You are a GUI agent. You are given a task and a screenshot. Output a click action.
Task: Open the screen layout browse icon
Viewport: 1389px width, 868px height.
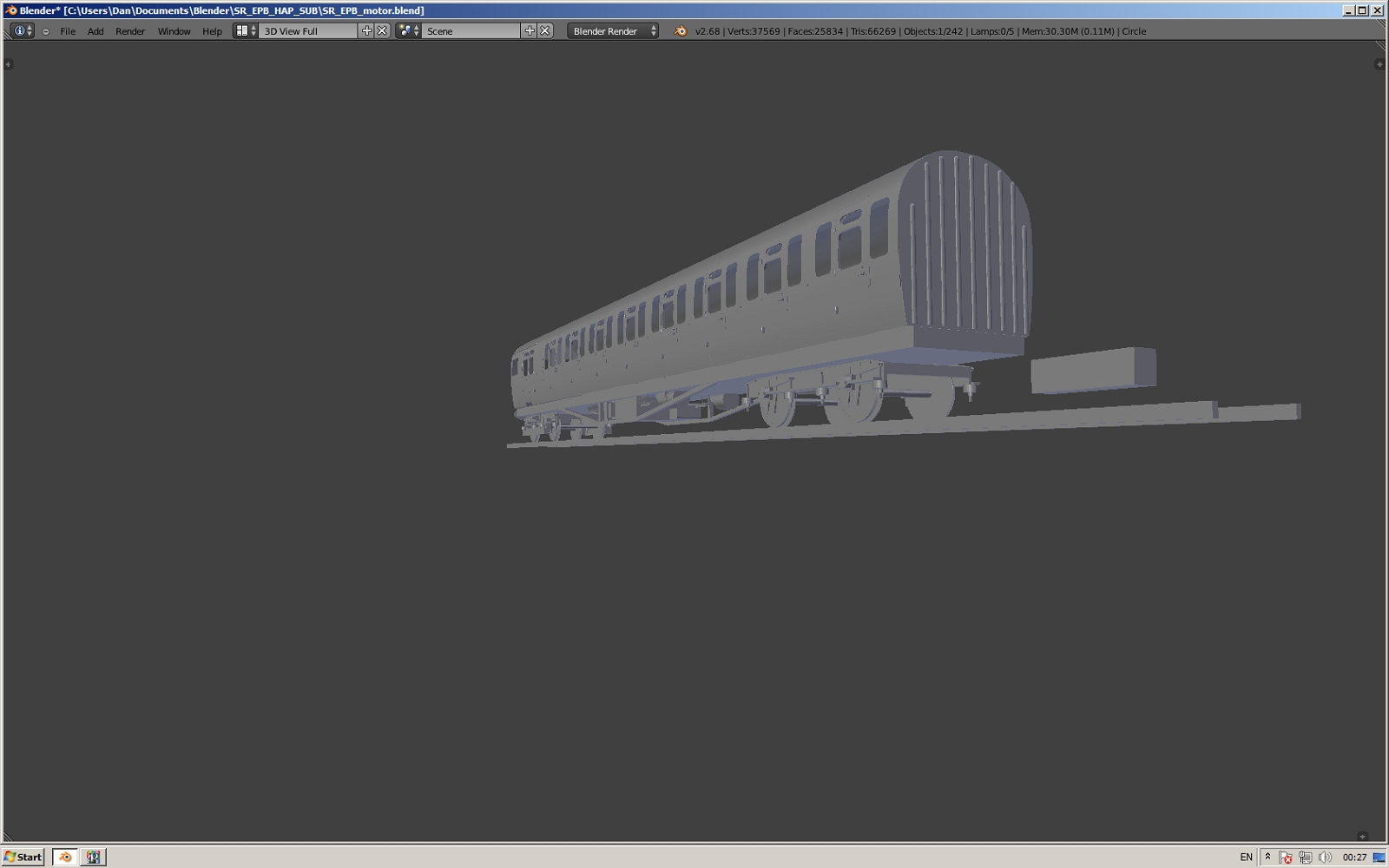246,31
